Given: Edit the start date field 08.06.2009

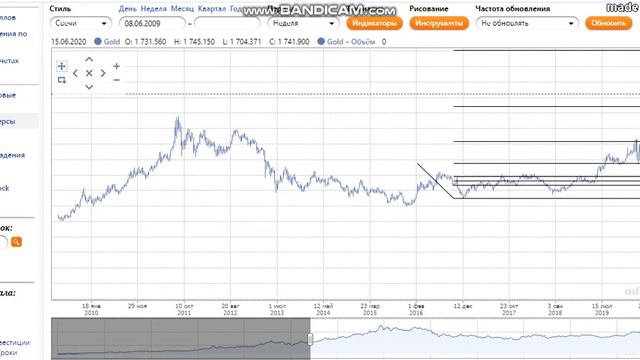Looking at the screenshot, I should (152, 23).
